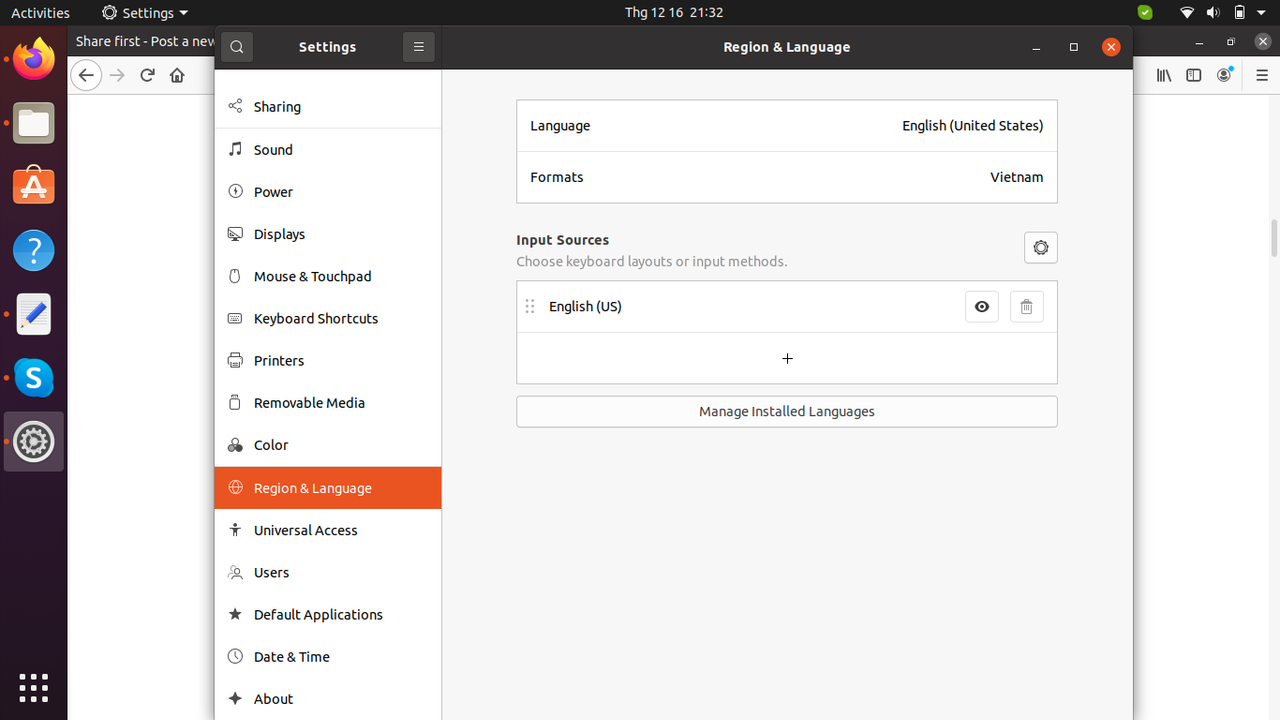Click the Firefox page scrollbar

click(1274, 238)
